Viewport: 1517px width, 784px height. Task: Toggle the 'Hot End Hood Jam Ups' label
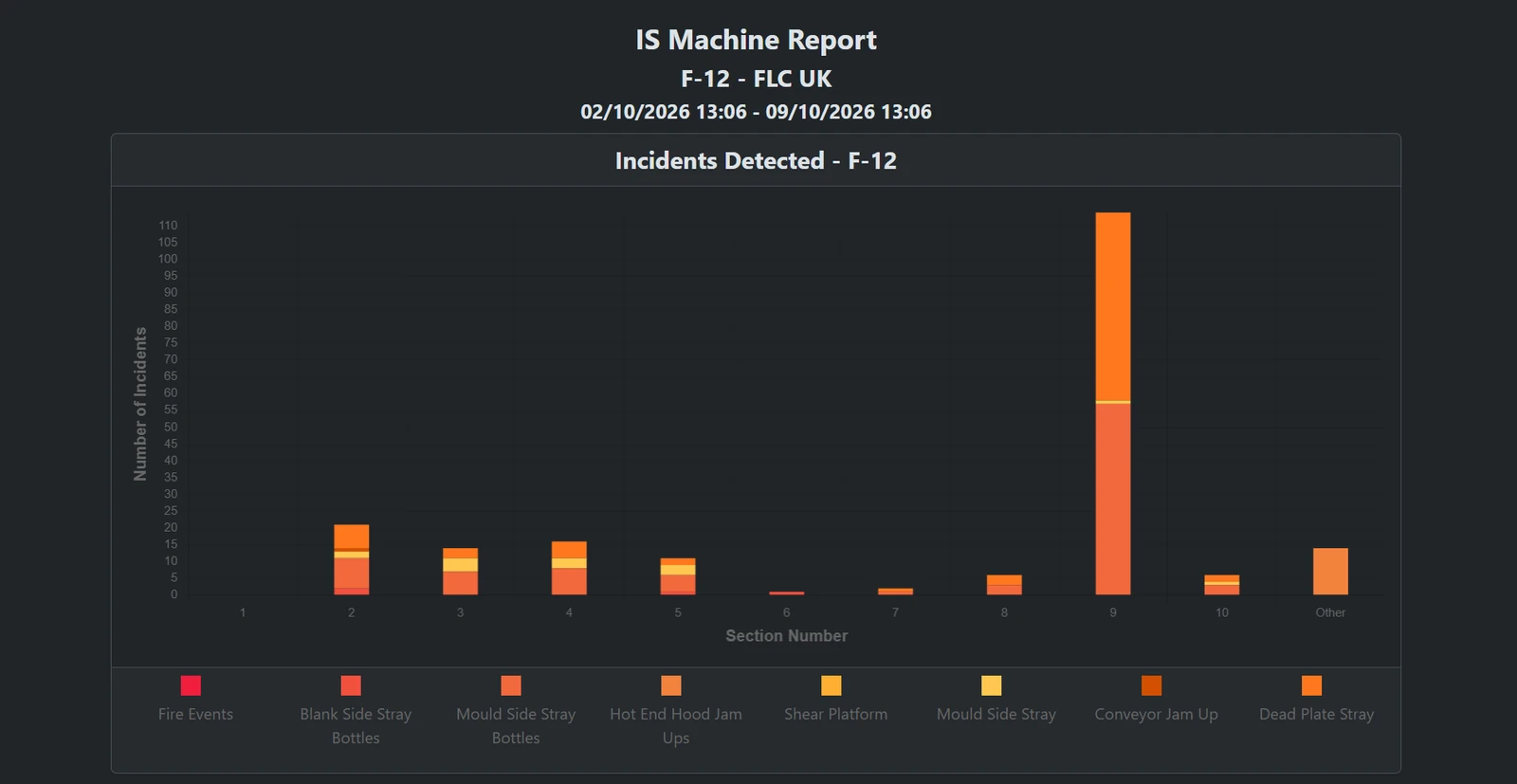(676, 726)
